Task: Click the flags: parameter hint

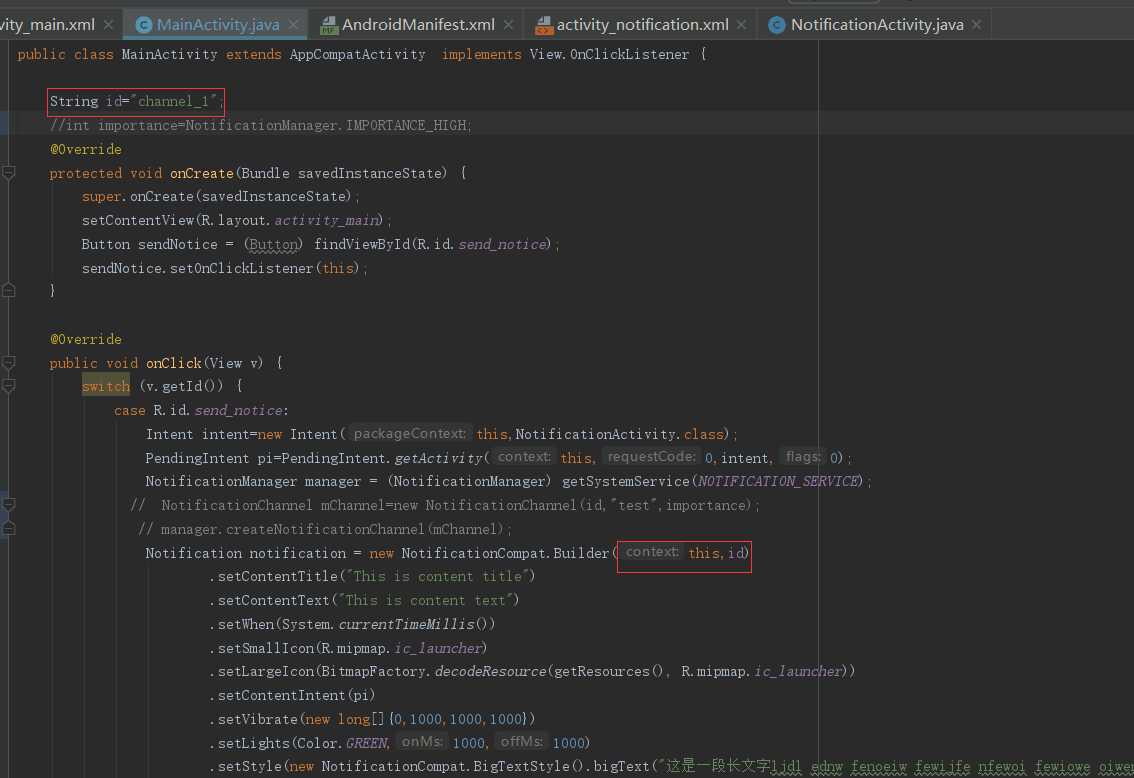Action: click(x=803, y=457)
